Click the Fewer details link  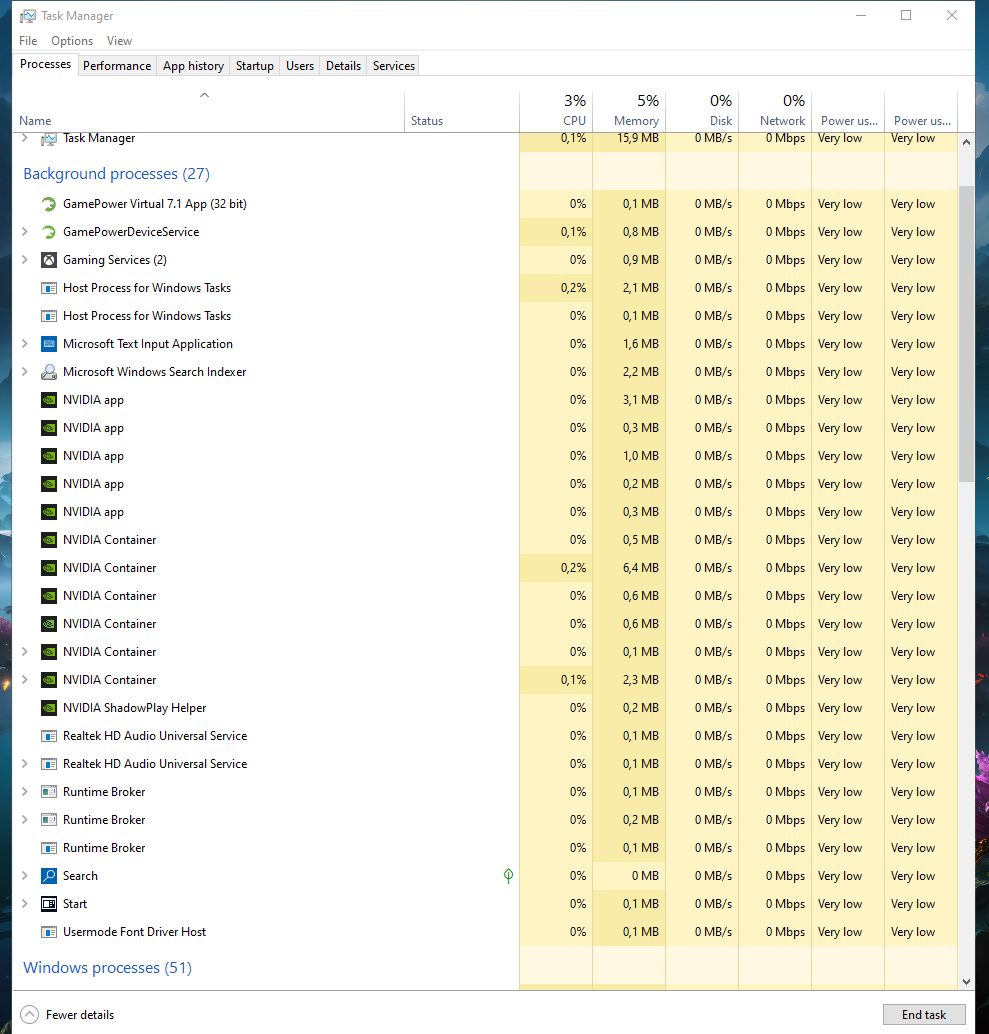point(80,1015)
